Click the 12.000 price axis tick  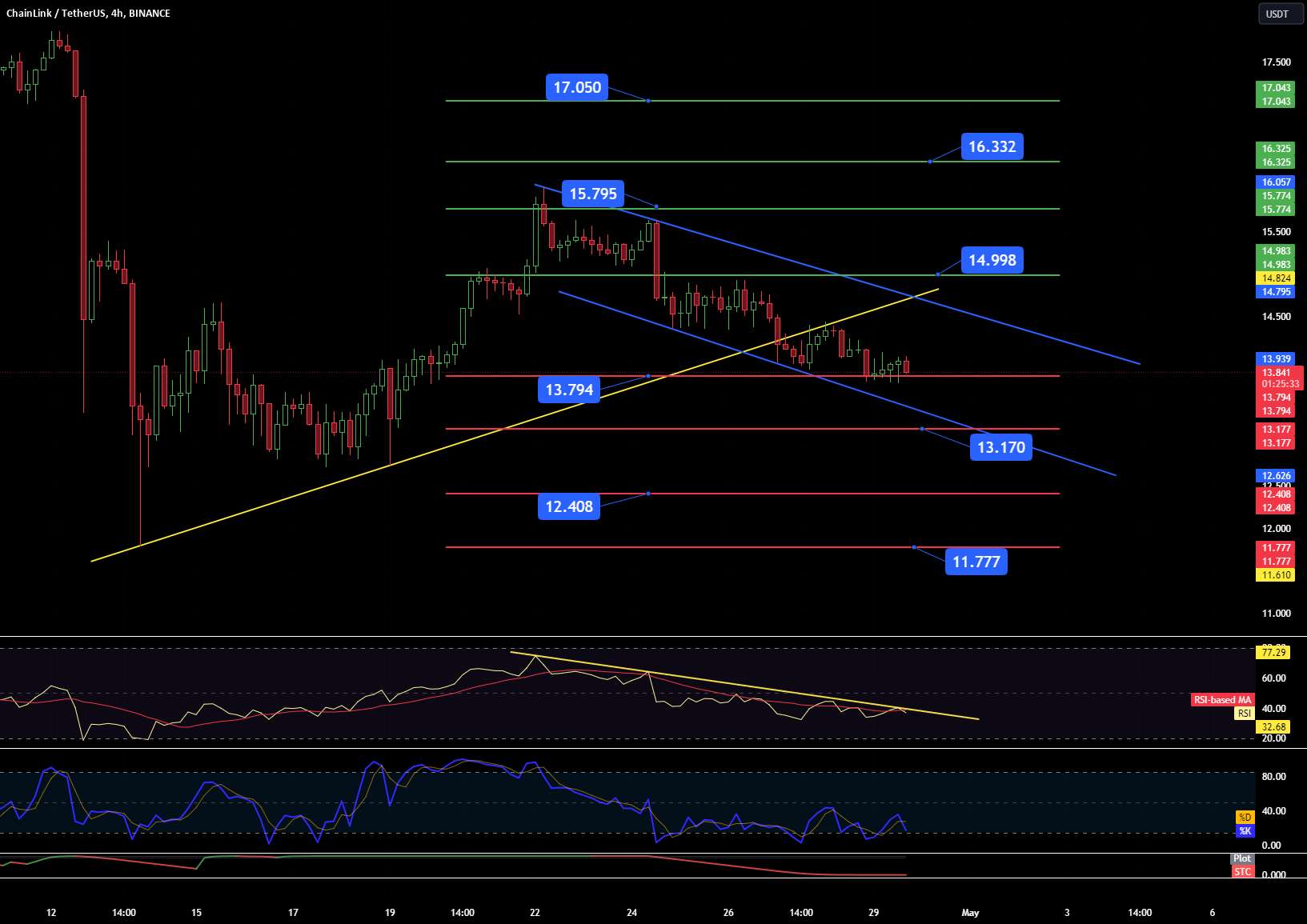pos(1276,529)
